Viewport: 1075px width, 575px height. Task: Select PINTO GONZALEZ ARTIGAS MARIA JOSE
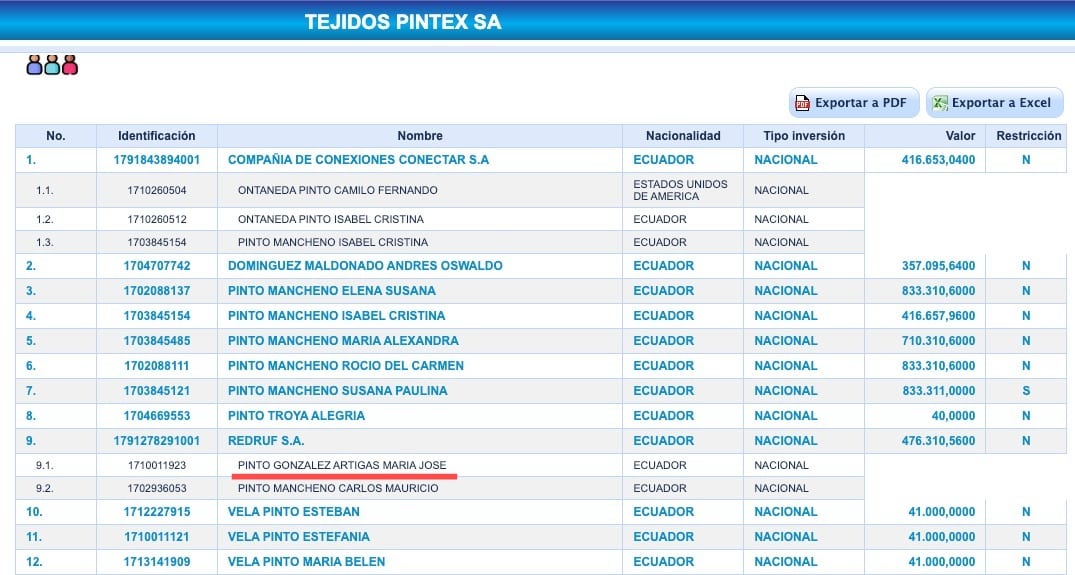[x=342, y=465]
